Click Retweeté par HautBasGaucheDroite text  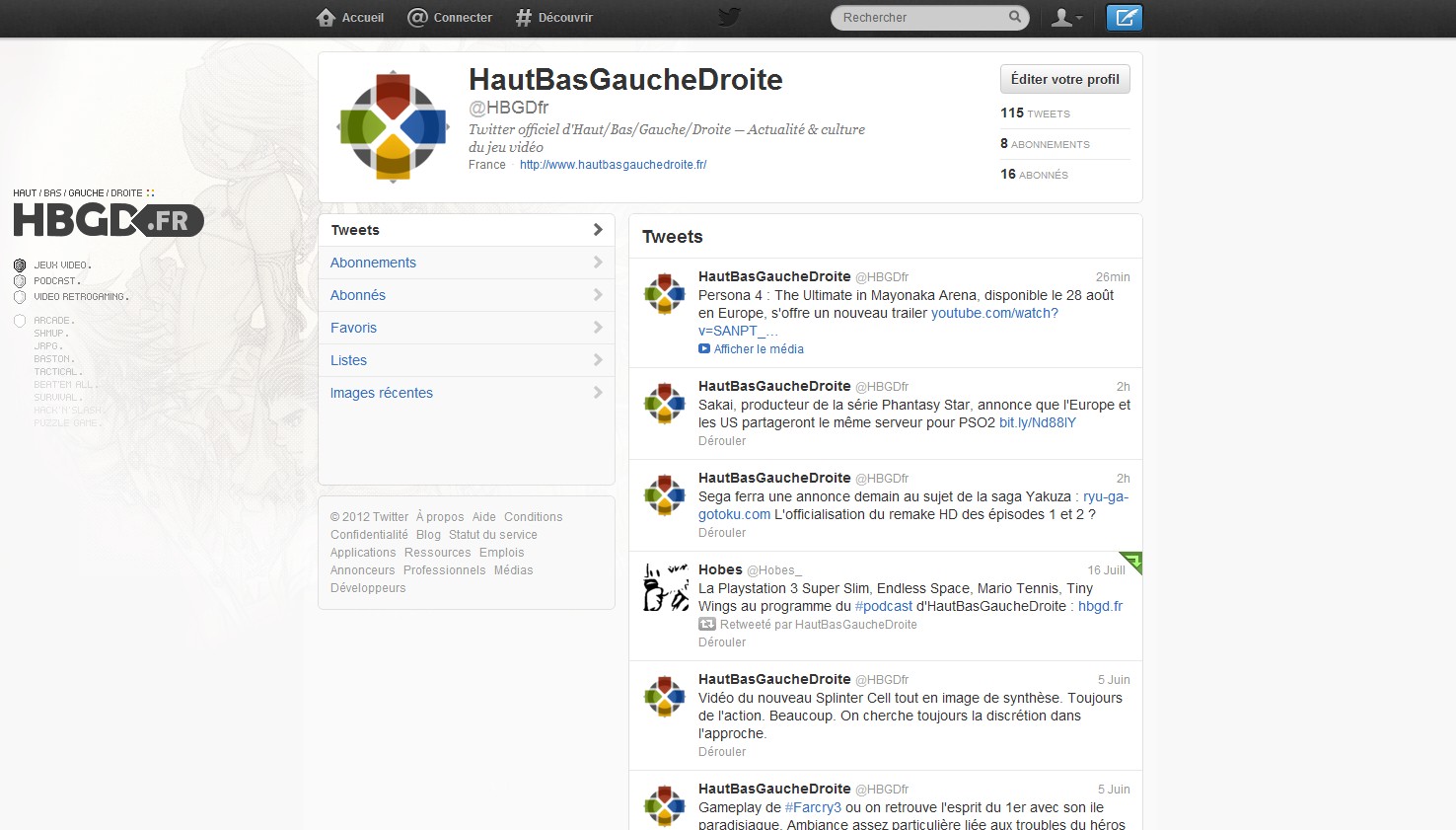pyautogui.click(x=819, y=625)
